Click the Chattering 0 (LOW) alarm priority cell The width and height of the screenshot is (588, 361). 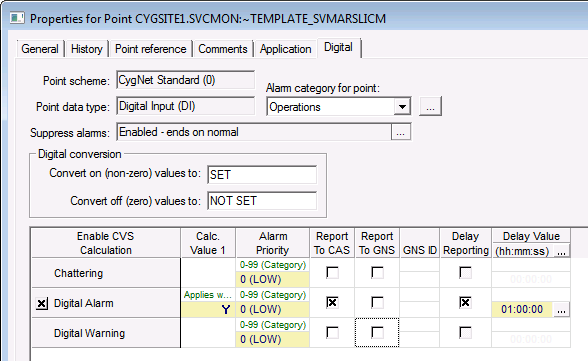(x=273, y=280)
